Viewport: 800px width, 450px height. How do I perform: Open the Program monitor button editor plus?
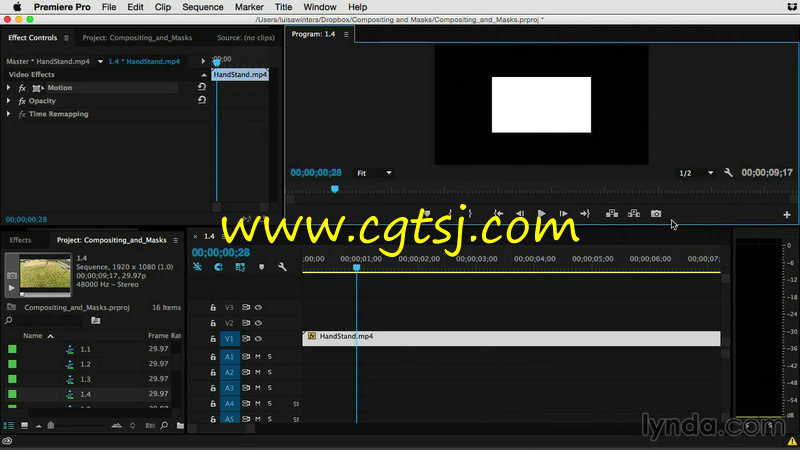point(786,214)
